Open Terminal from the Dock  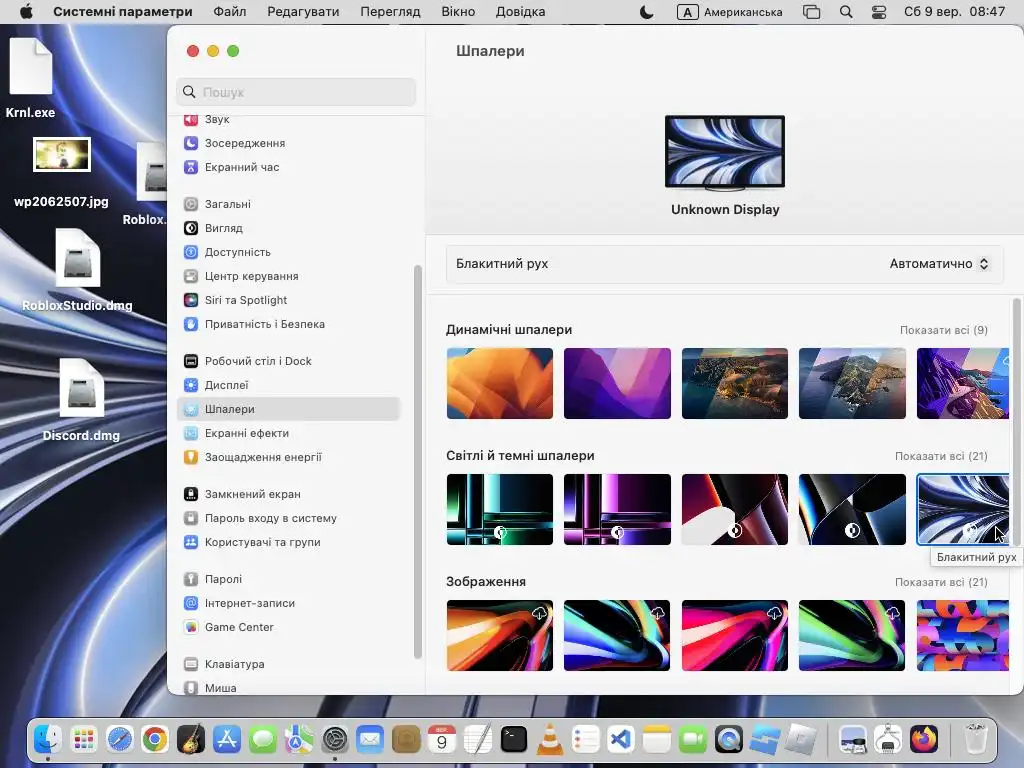514,739
